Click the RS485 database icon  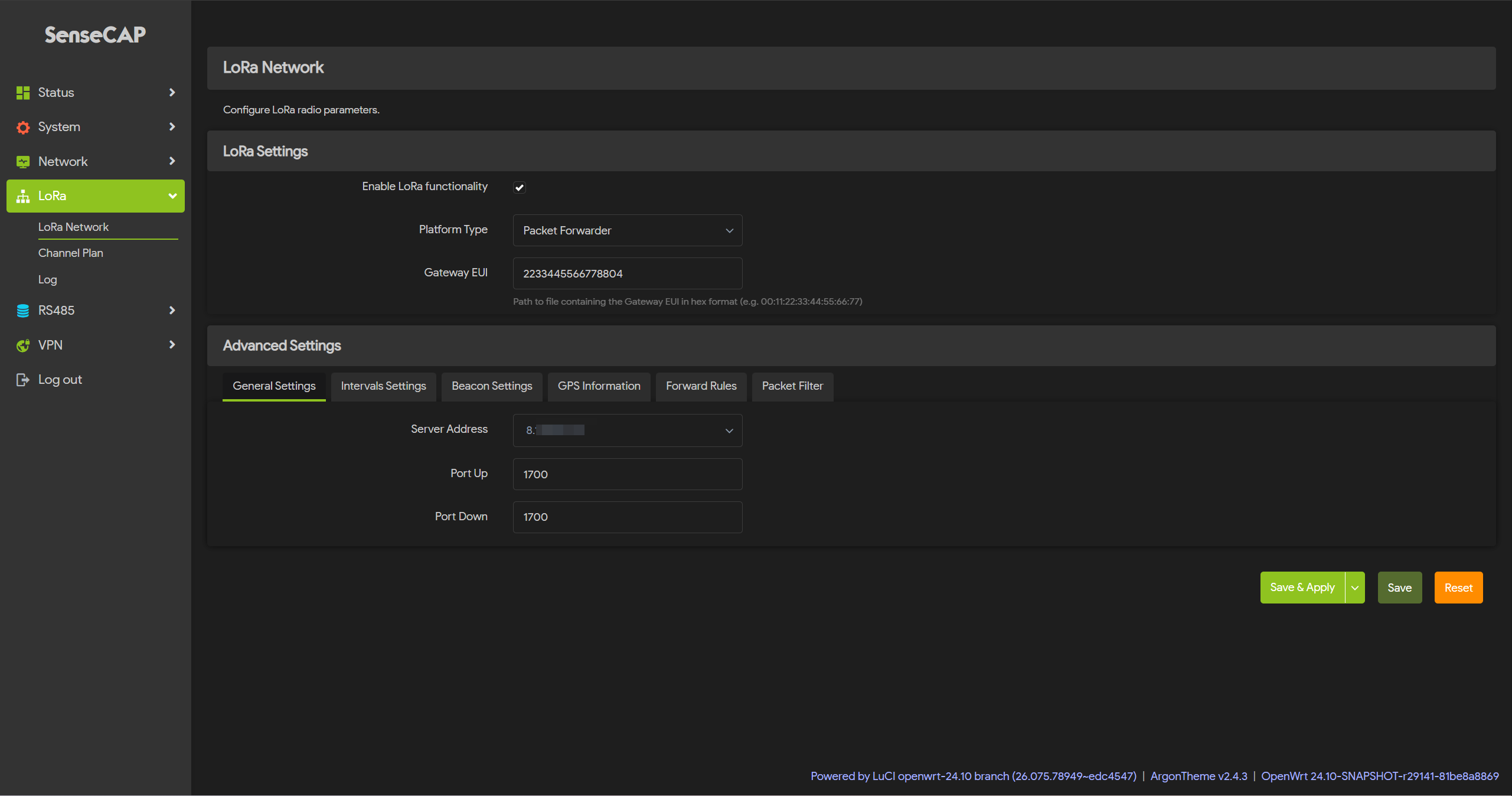pyautogui.click(x=23, y=311)
